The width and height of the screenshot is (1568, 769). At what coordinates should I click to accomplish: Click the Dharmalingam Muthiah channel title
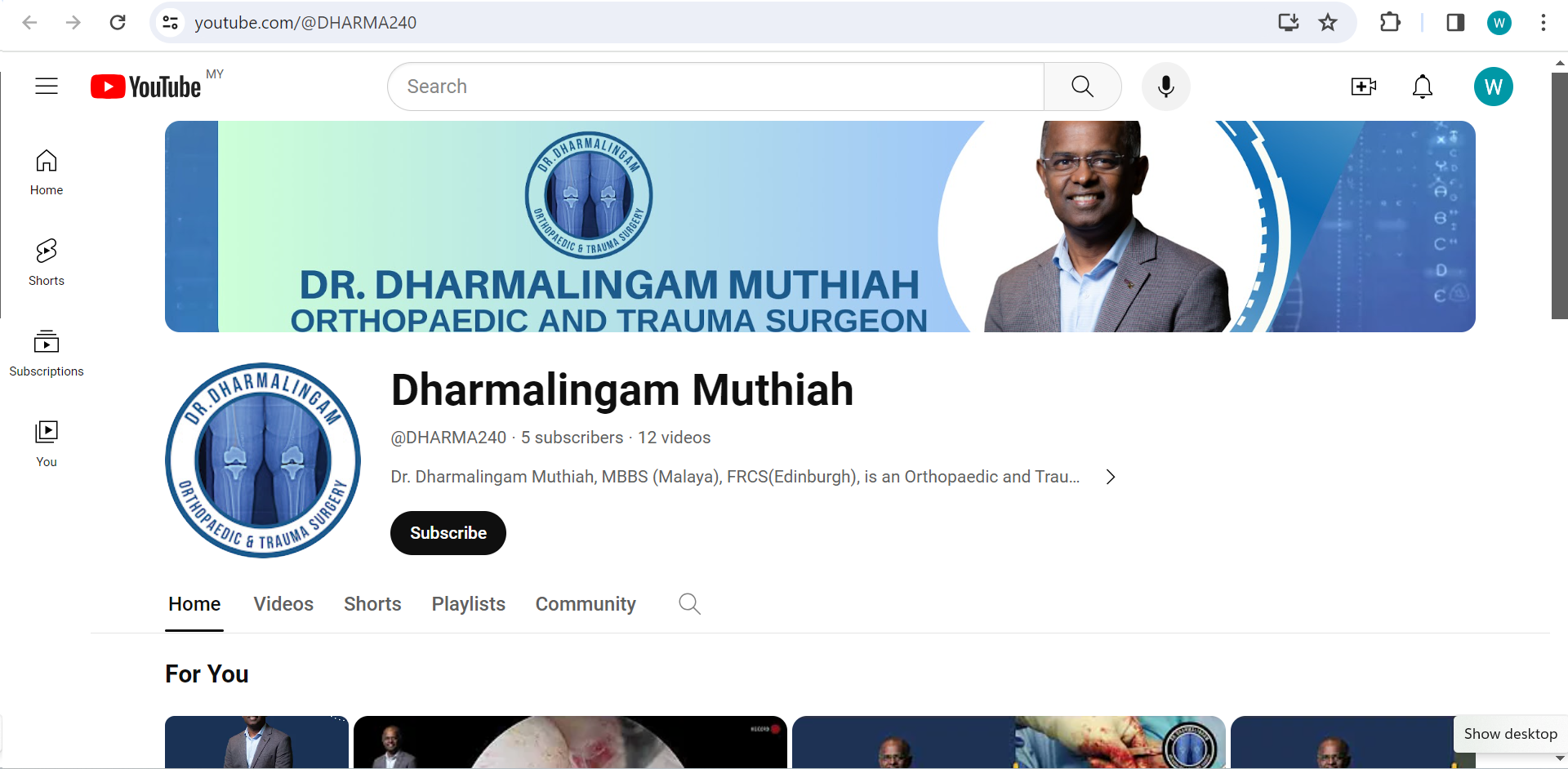[x=622, y=389]
